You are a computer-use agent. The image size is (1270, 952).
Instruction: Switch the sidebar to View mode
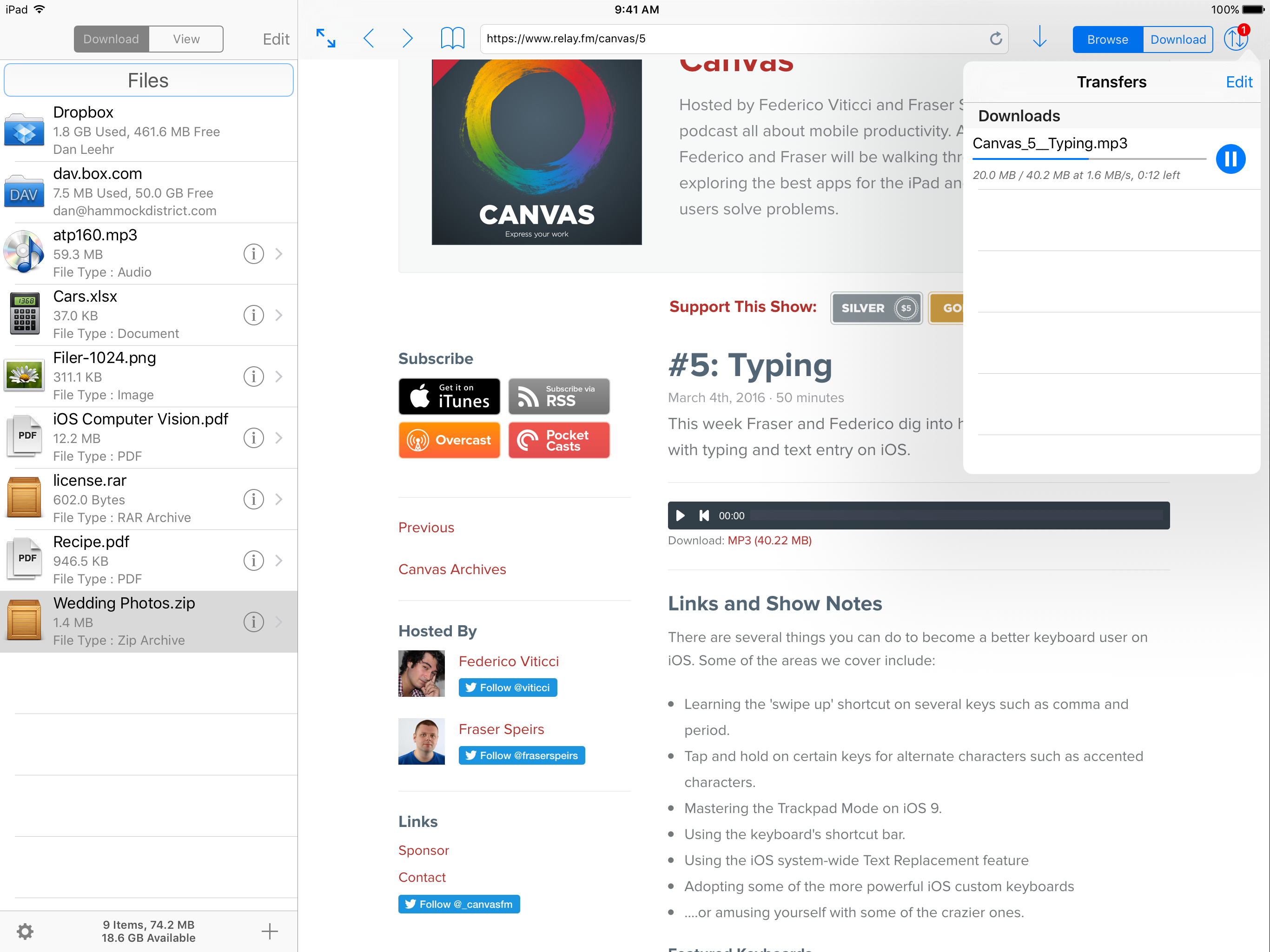[186, 39]
